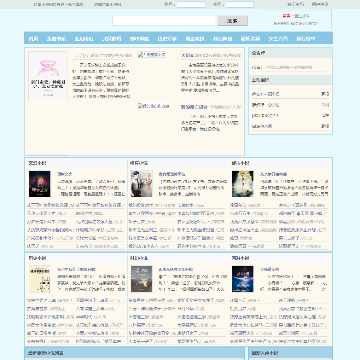This screenshot has height=360, width=360.
Task: Open the first row in the right sidebar ranking list
Action: (x=290, y=94)
